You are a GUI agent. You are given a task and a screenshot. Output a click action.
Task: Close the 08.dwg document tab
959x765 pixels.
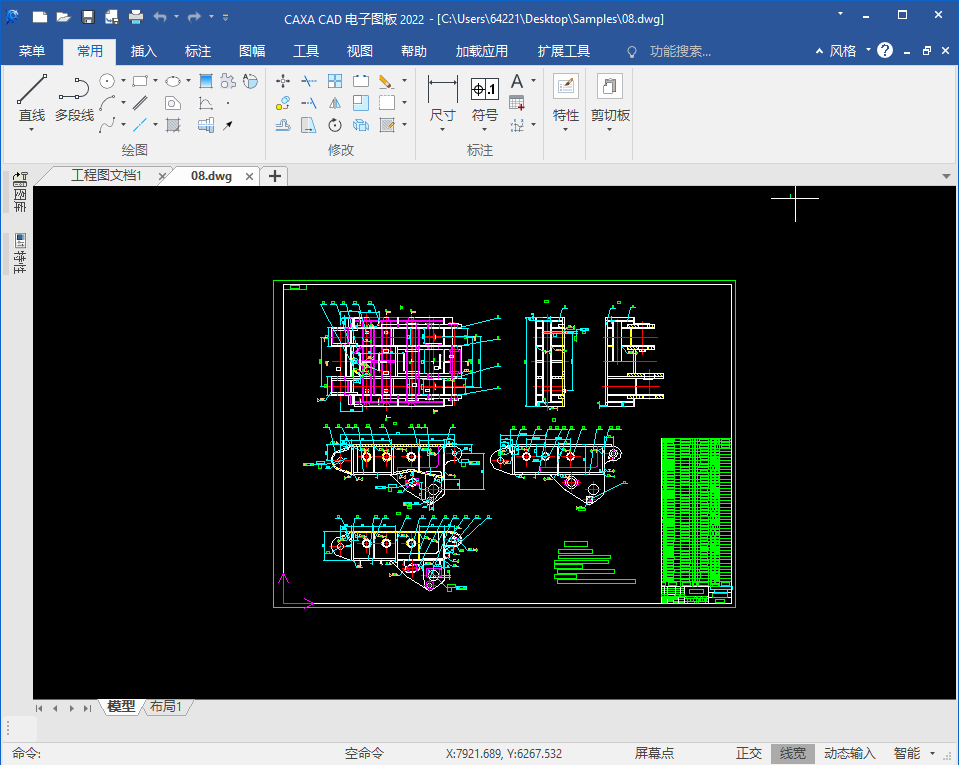coord(250,177)
